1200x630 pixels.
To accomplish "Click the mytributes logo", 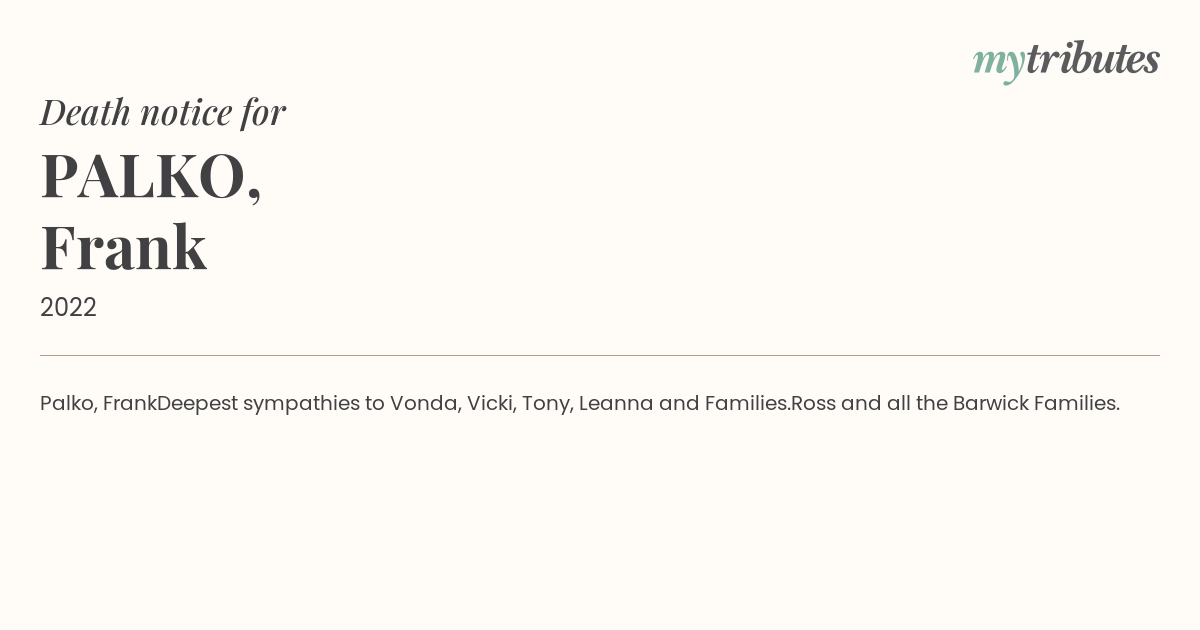I will point(1066,60).
